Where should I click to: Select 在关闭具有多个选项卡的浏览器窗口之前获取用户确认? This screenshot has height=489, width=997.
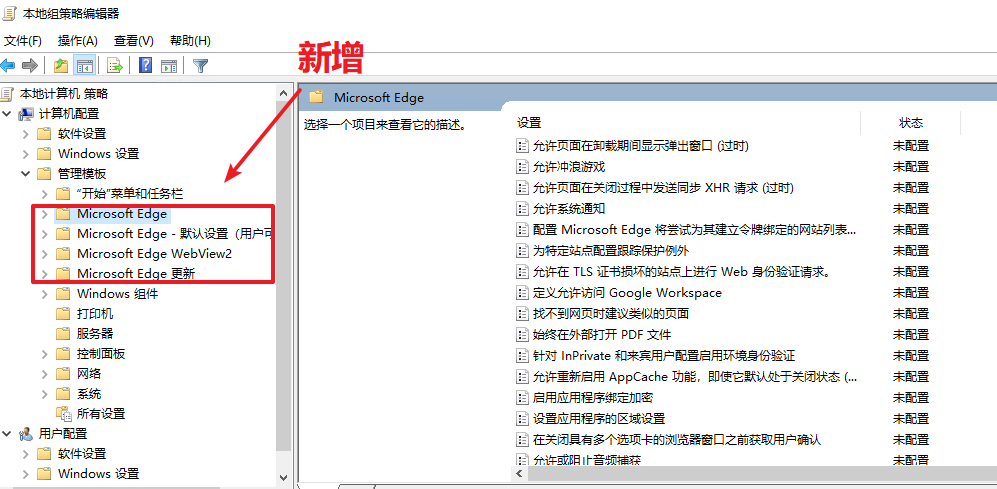[677, 439]
